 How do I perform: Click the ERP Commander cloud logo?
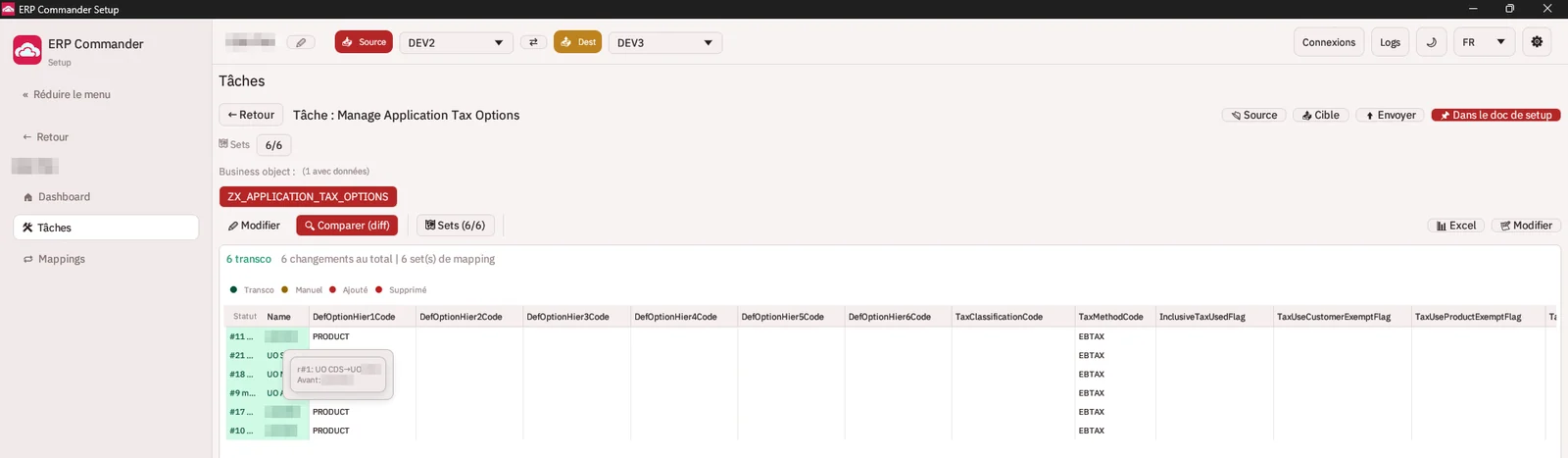tap(27, 50)
